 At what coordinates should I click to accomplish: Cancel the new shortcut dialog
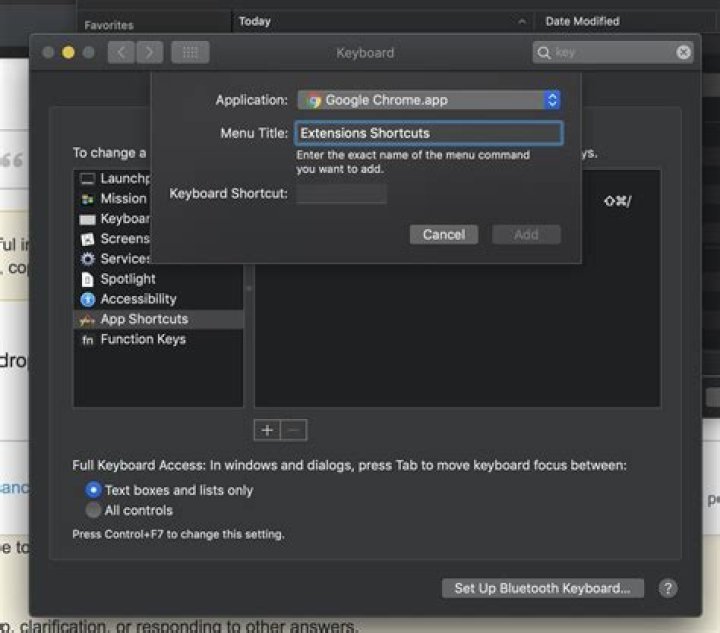[444, 235]
